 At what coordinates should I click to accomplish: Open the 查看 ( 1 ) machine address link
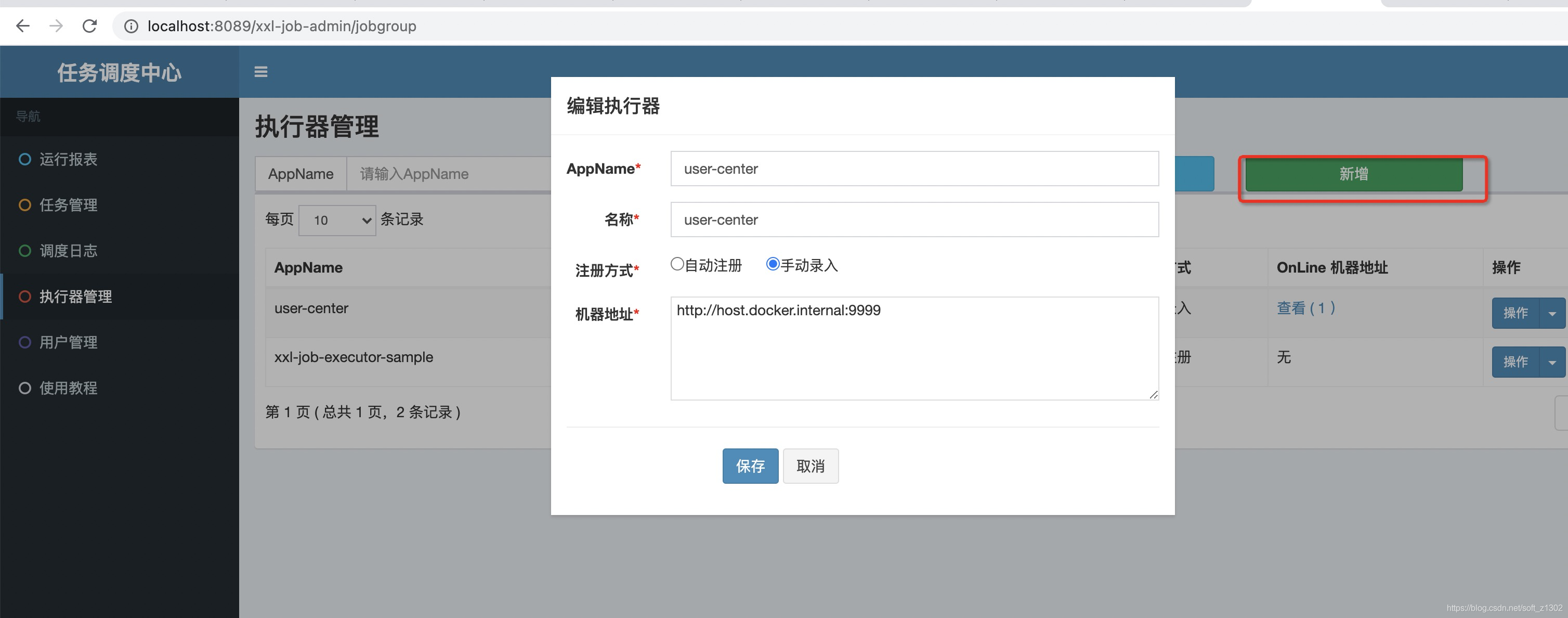[x=1305, y=308]
